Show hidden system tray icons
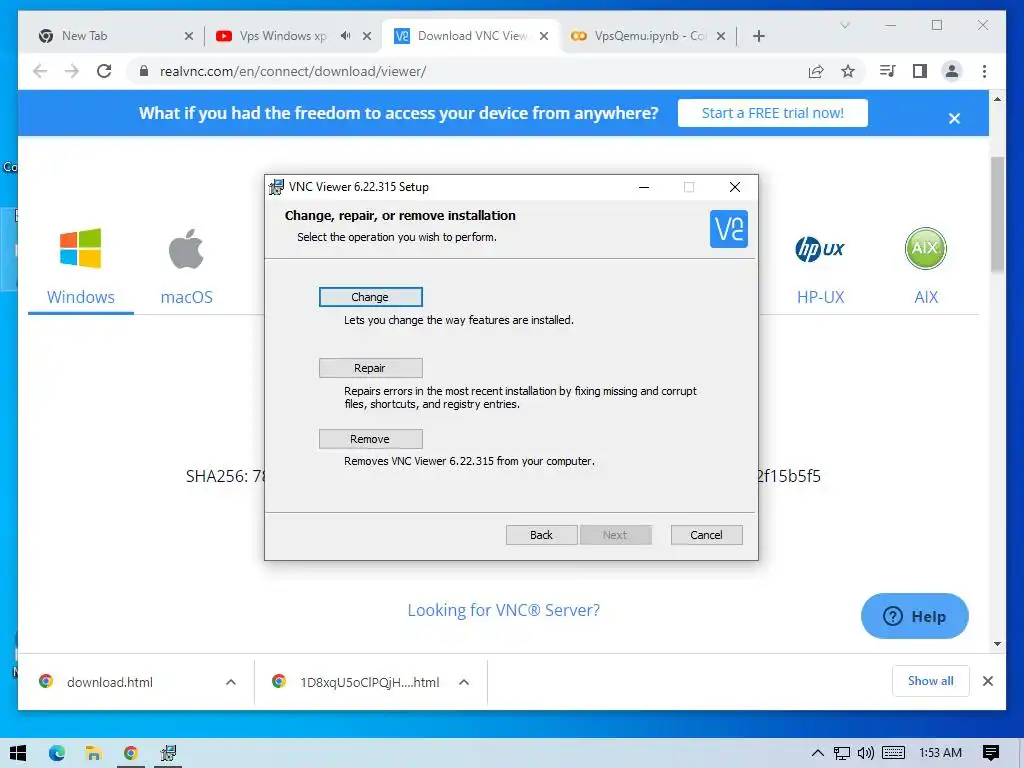The height and width of the screenshot is (768, 1024). (x=817, y=753)
